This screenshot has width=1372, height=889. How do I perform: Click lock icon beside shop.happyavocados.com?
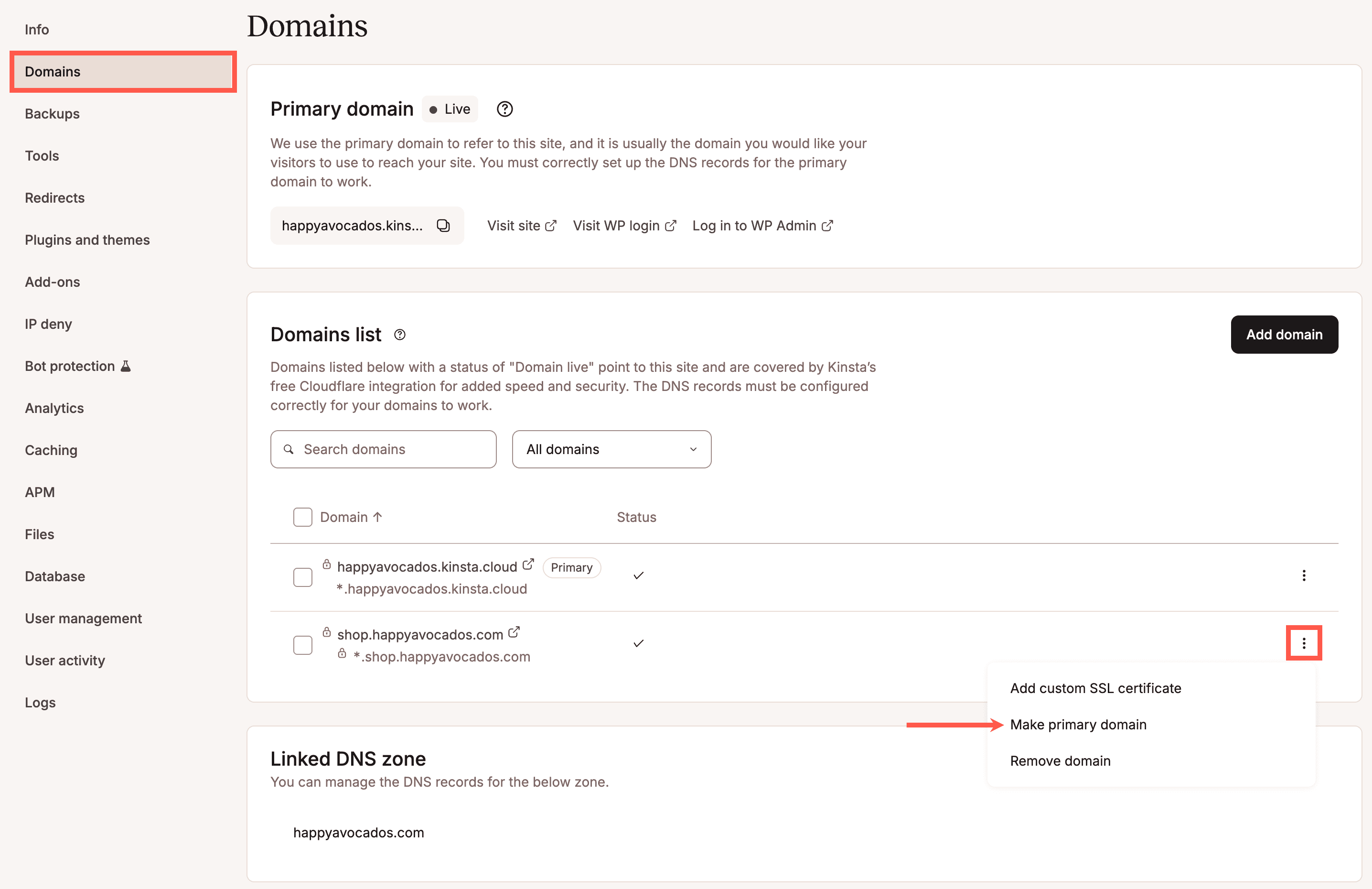(327, 632)
